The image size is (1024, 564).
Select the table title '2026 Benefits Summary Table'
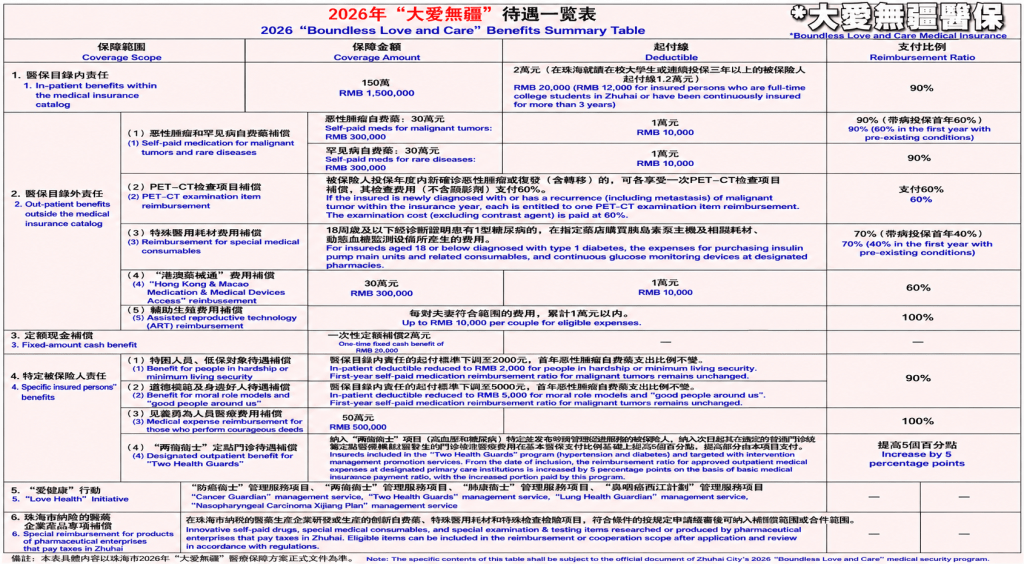(453, 22)
